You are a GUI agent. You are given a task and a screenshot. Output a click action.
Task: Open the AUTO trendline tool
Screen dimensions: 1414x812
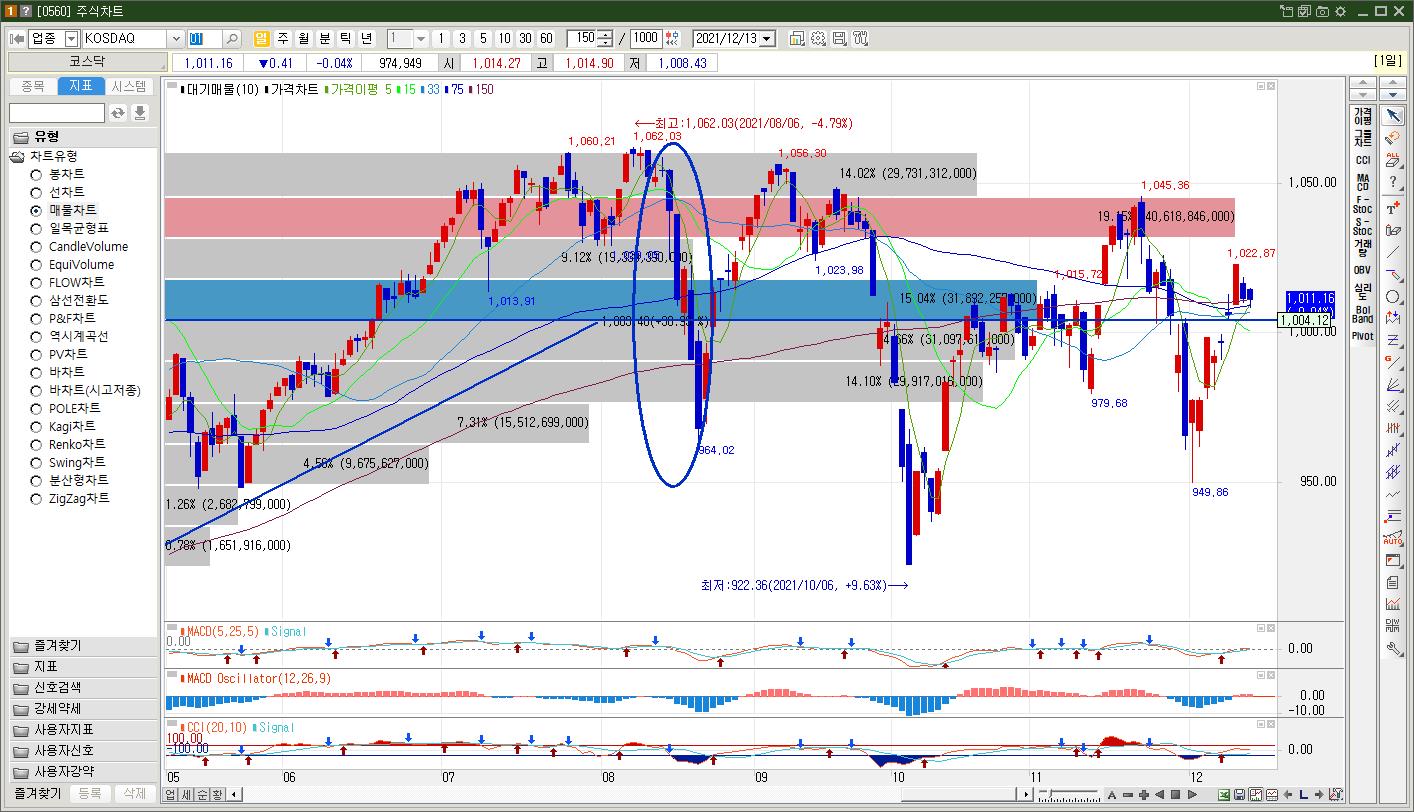pyautogui.click(x=1392, y=539)
